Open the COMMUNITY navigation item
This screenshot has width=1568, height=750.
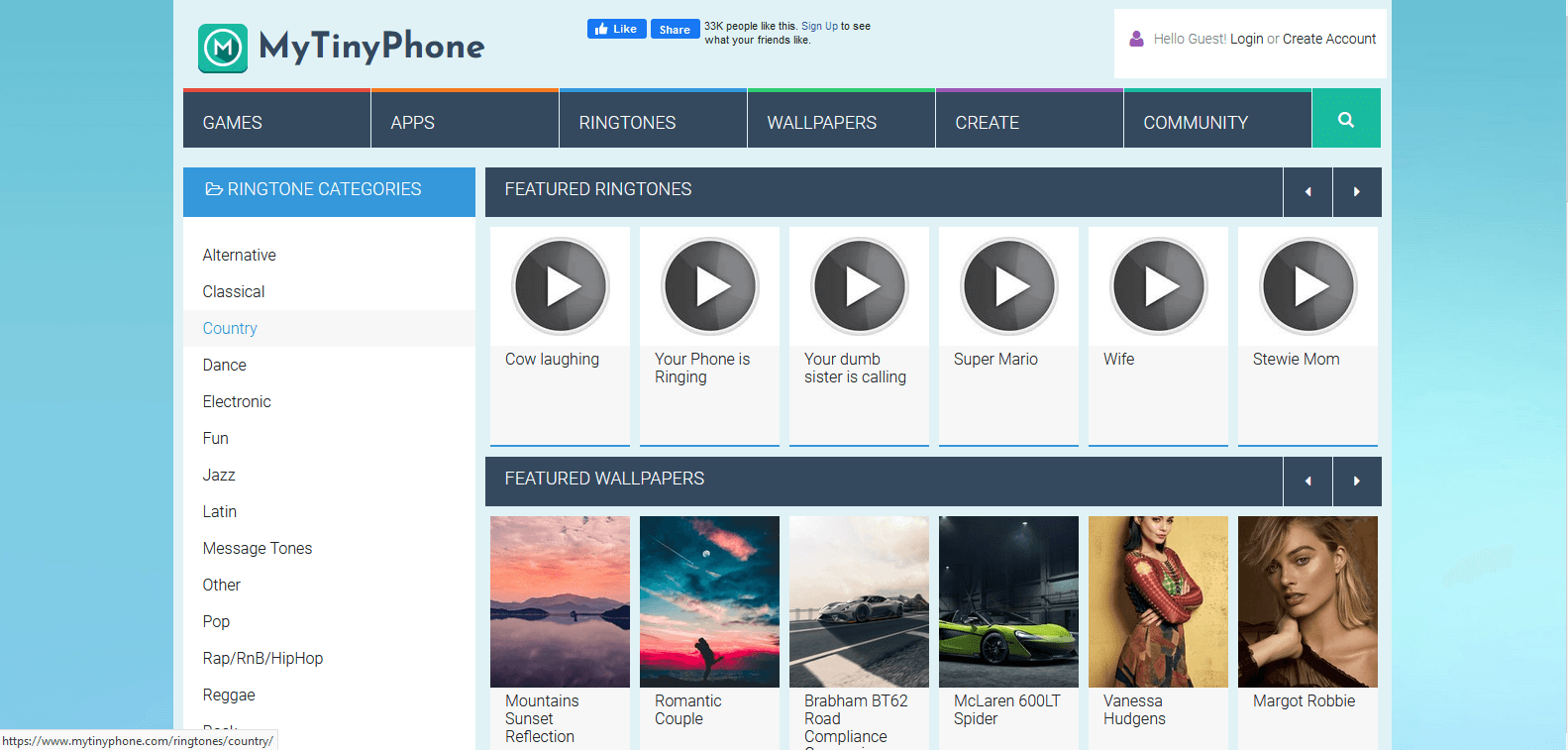[1195, 123]
